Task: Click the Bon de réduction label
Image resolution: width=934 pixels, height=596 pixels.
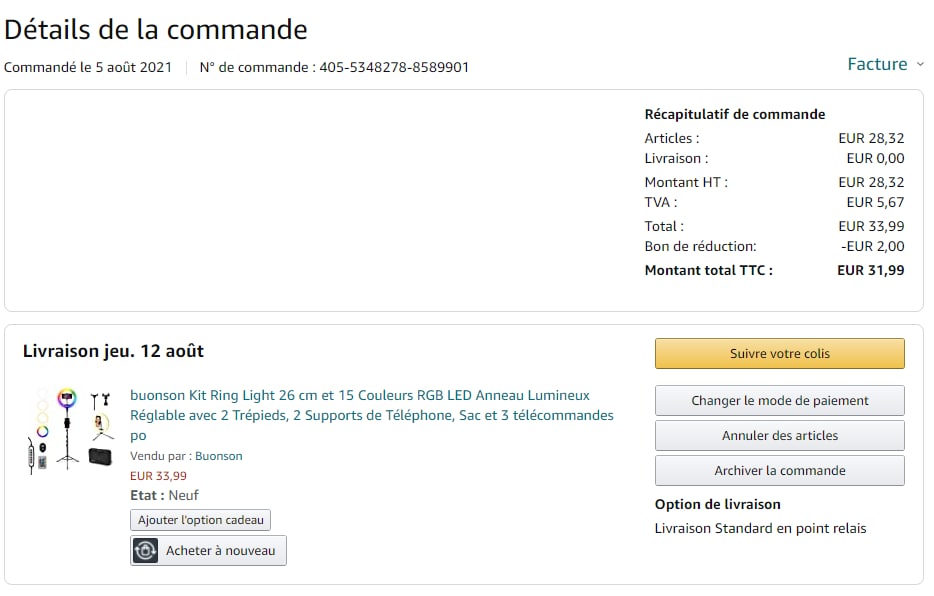Action: click(700, 246)
